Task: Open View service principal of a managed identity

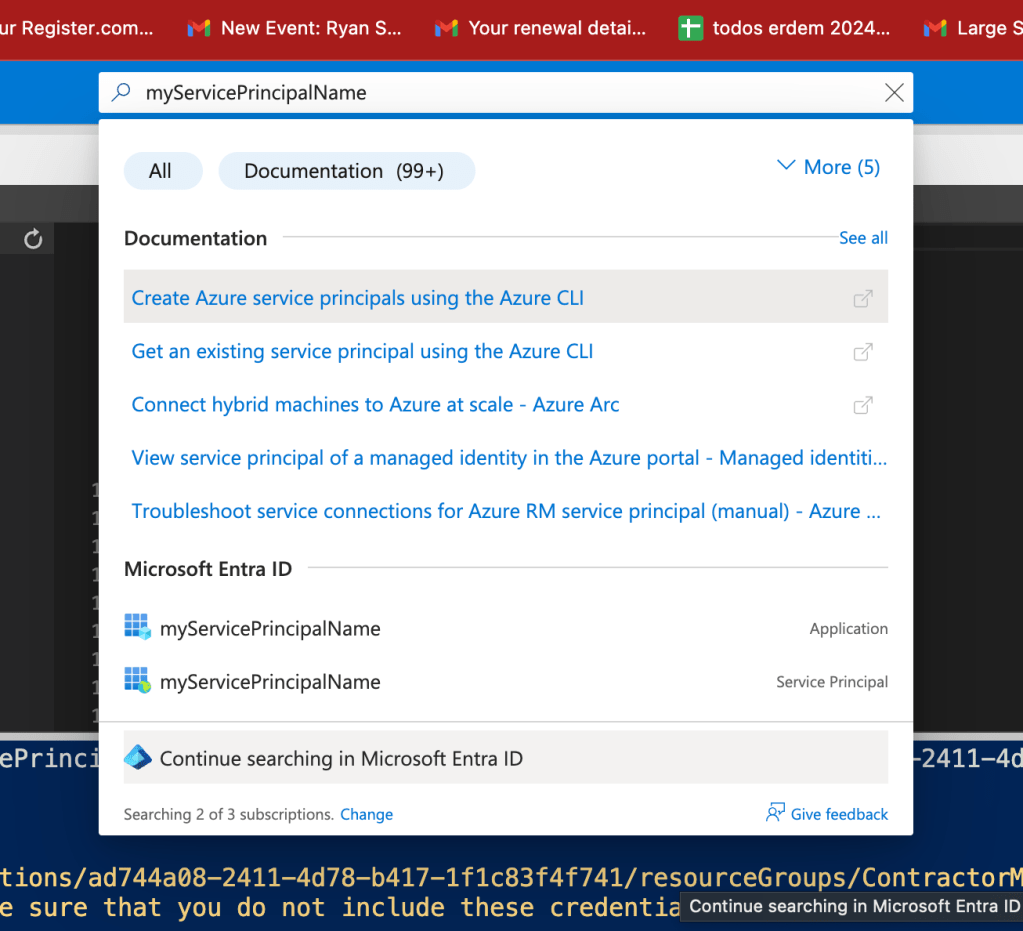Action: [x=509, y=458]
